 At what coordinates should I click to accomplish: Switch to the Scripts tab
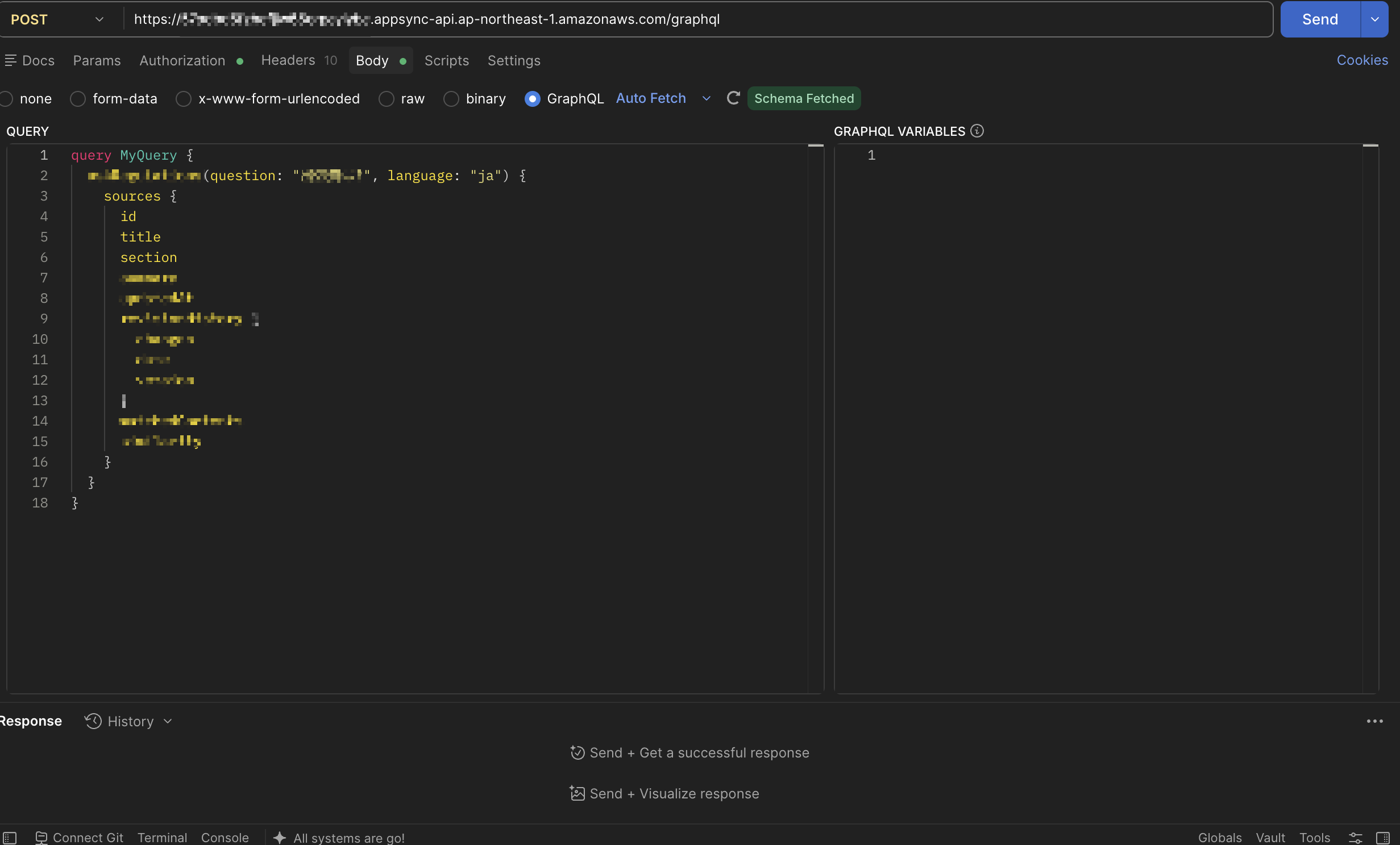447,60
